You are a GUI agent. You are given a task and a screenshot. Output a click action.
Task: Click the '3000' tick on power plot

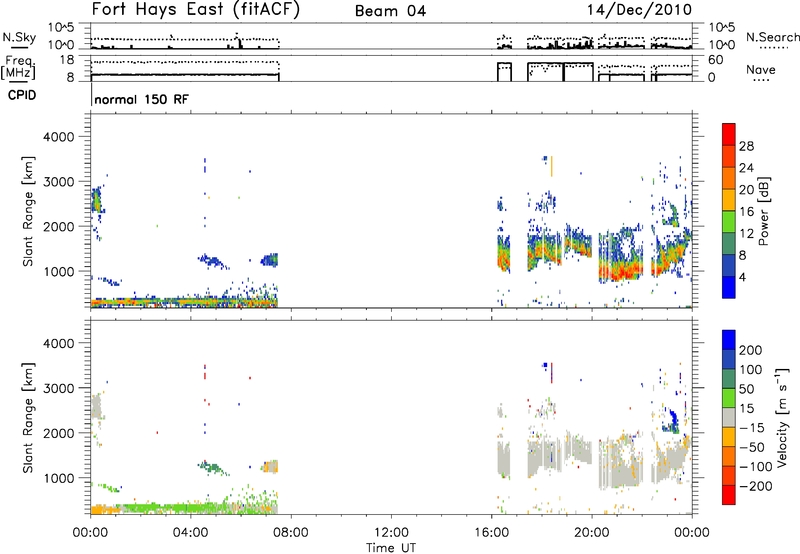[58, 182]
